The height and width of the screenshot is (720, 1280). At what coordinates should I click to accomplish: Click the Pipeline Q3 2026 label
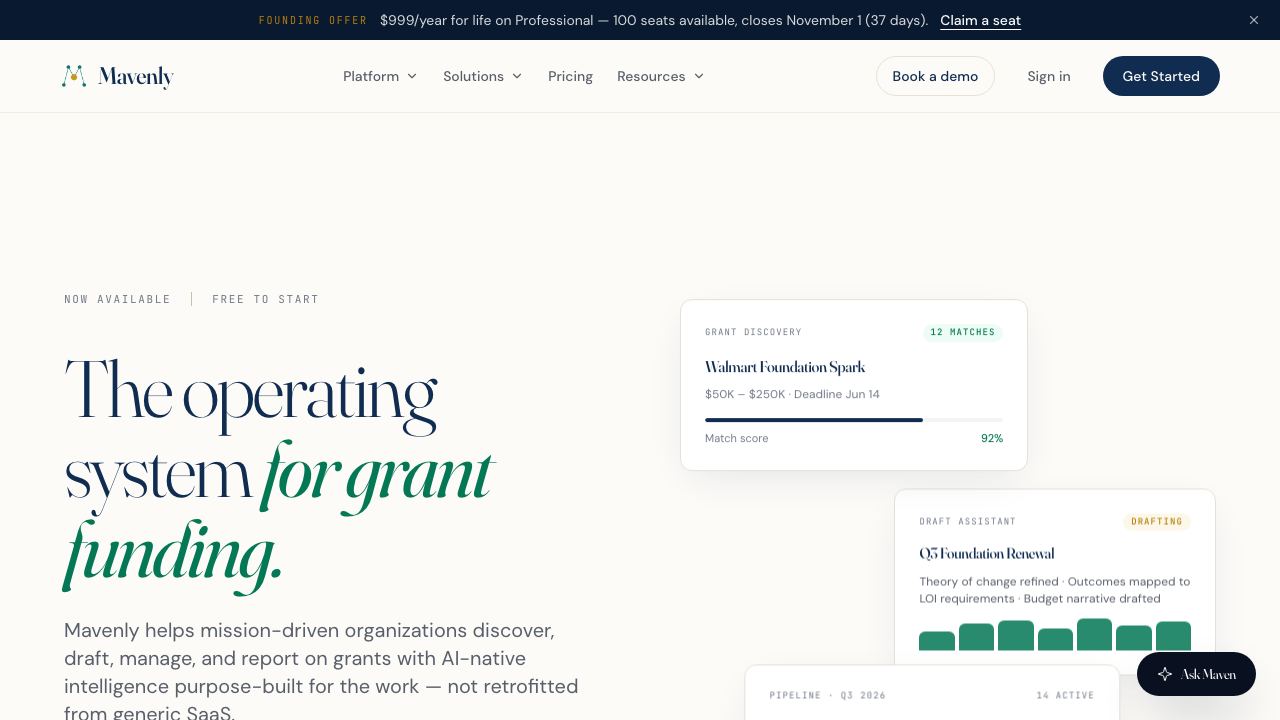tap(828, 695)
